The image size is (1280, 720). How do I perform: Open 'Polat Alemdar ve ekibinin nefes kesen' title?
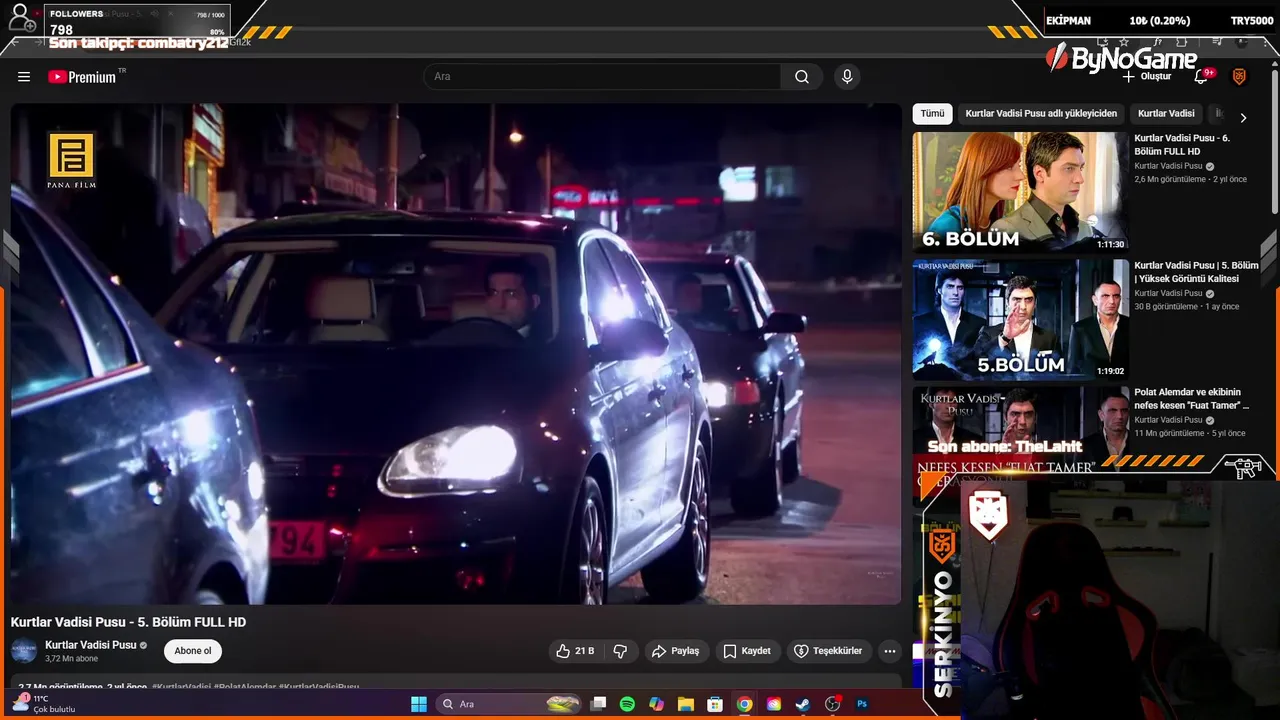pos(1192,399)
